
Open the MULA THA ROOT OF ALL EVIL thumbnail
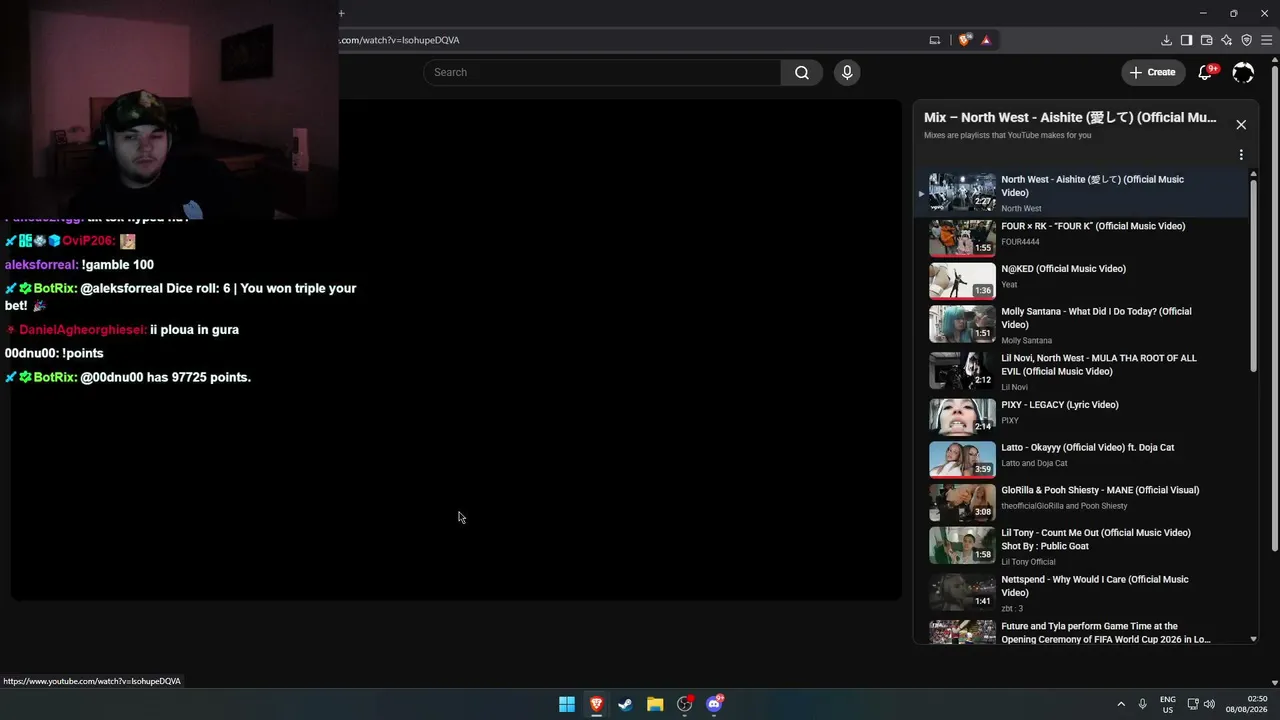962,370
